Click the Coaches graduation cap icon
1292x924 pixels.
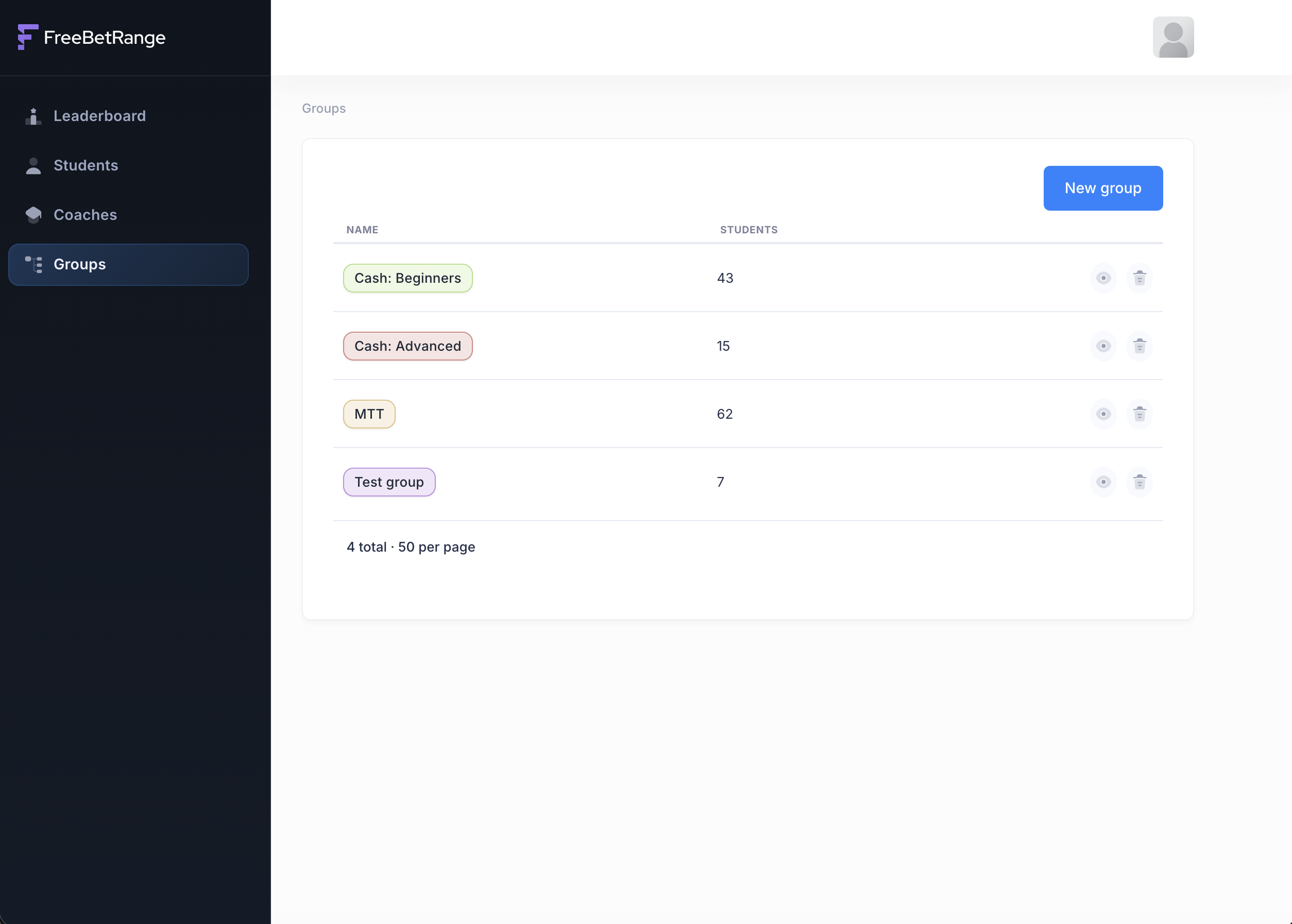33,214
